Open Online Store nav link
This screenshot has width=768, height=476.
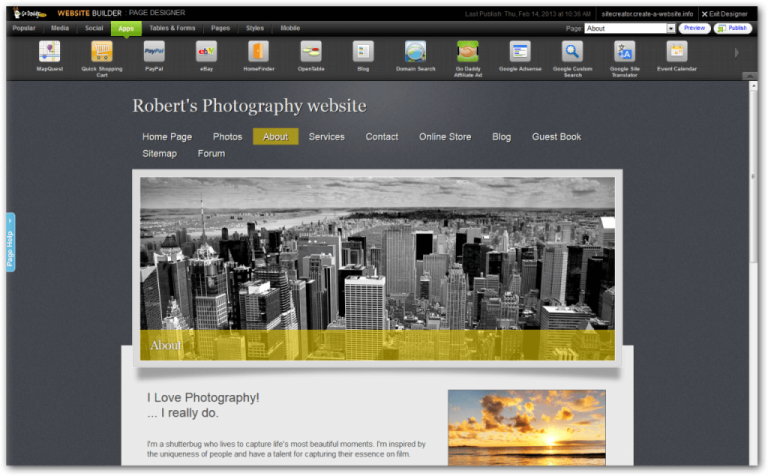pyautogui.click(x=445, y=137)
